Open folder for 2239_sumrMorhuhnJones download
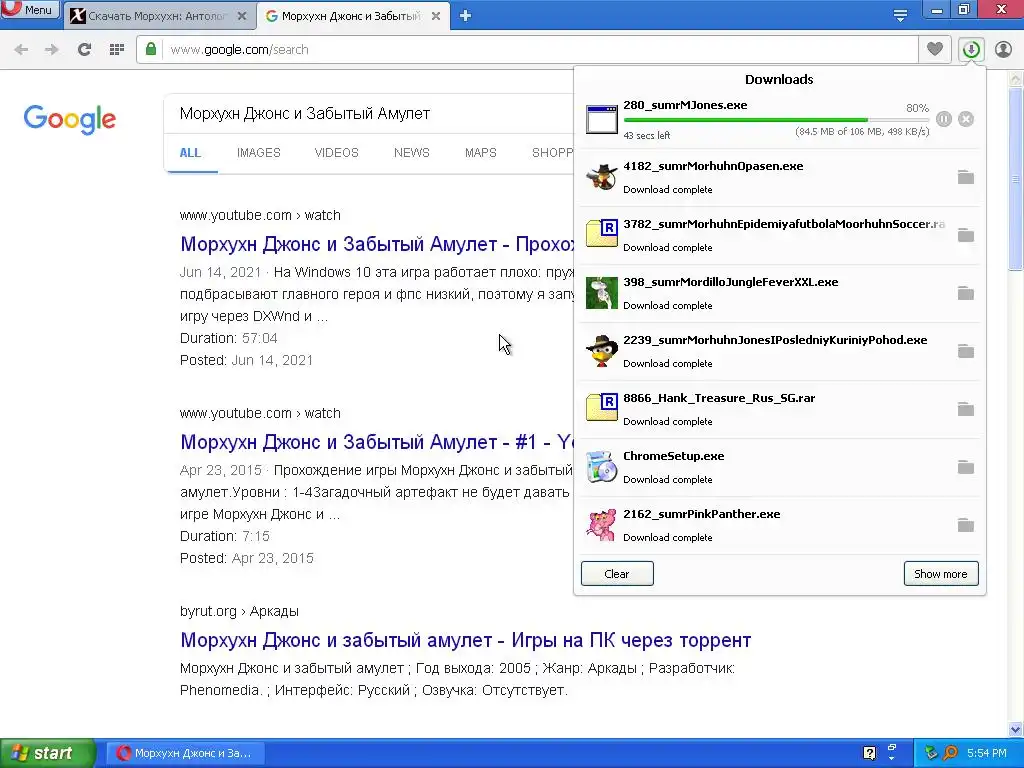1024x768 pixels. (966, 351)
